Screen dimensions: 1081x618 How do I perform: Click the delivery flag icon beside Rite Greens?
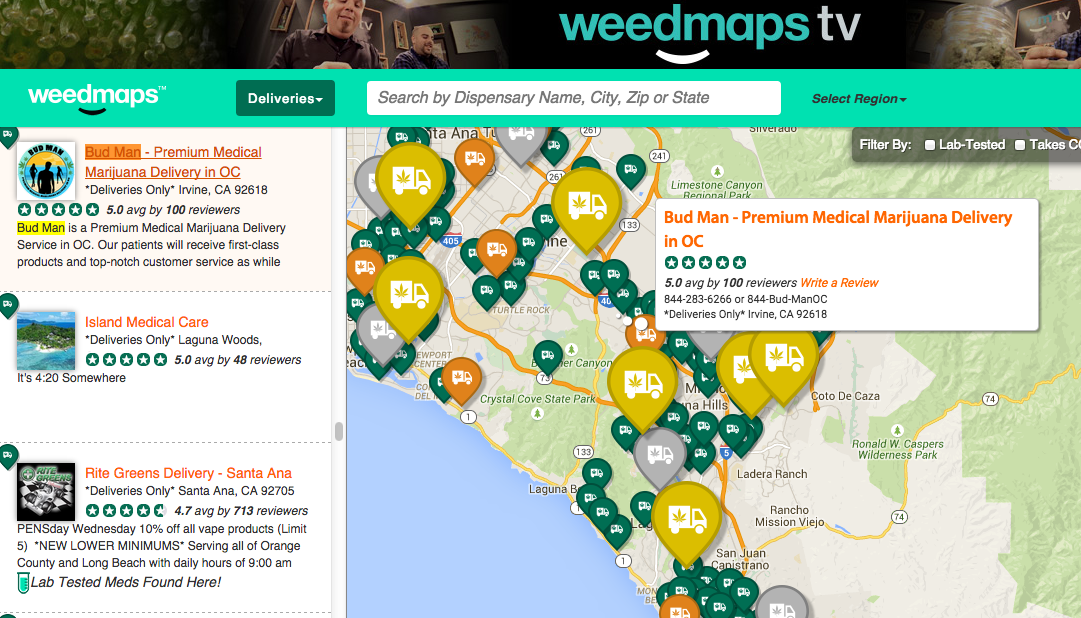[8, 456]
